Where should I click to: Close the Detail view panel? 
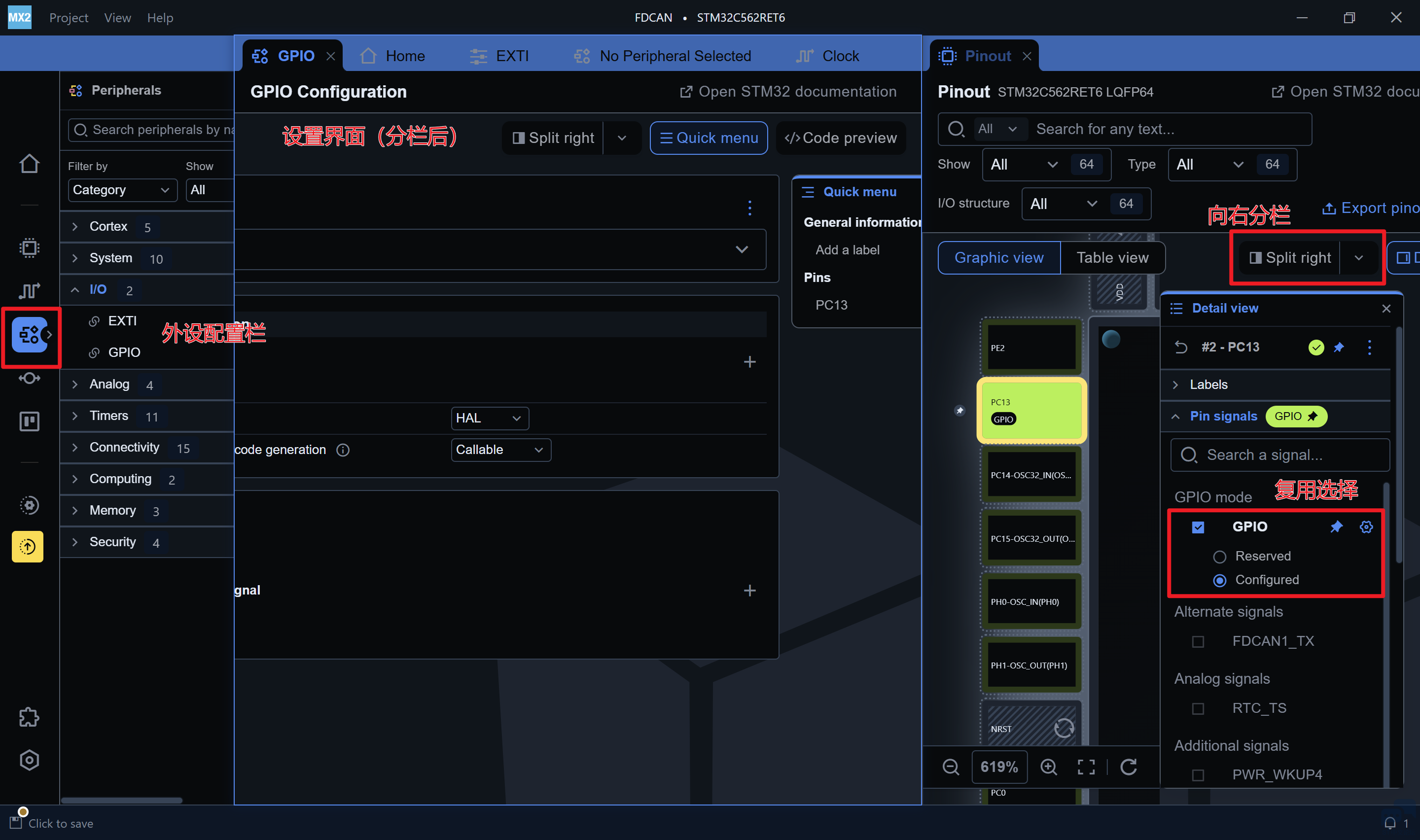(x=1386, y=309)
